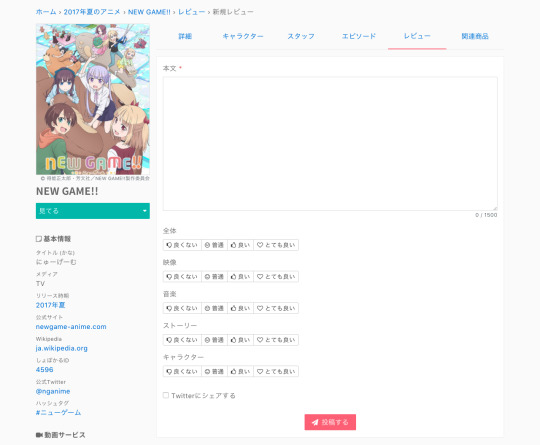Switch to the 詳細 tab
Image resolution: width=540 pixels, height=445 pixels.
pyautogui.click(x=185, y=36)
